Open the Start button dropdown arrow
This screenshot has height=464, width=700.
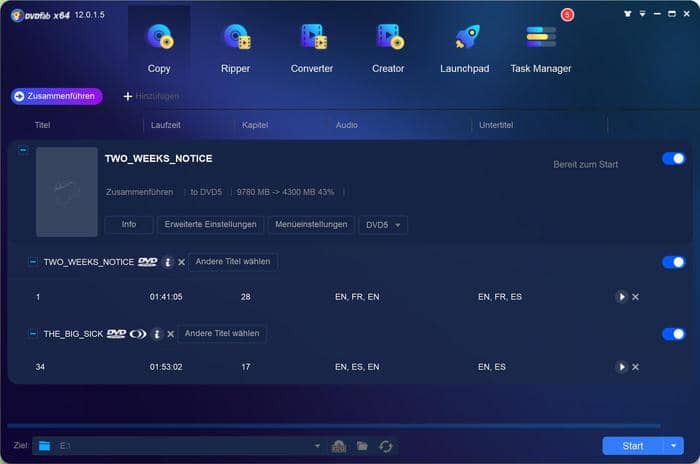coord(673,446)
